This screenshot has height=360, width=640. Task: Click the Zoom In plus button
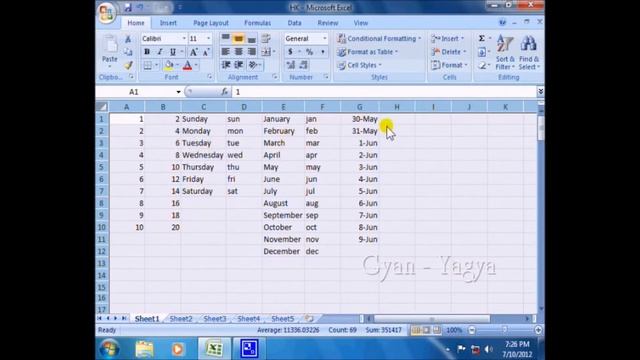(x=538, y=330)
